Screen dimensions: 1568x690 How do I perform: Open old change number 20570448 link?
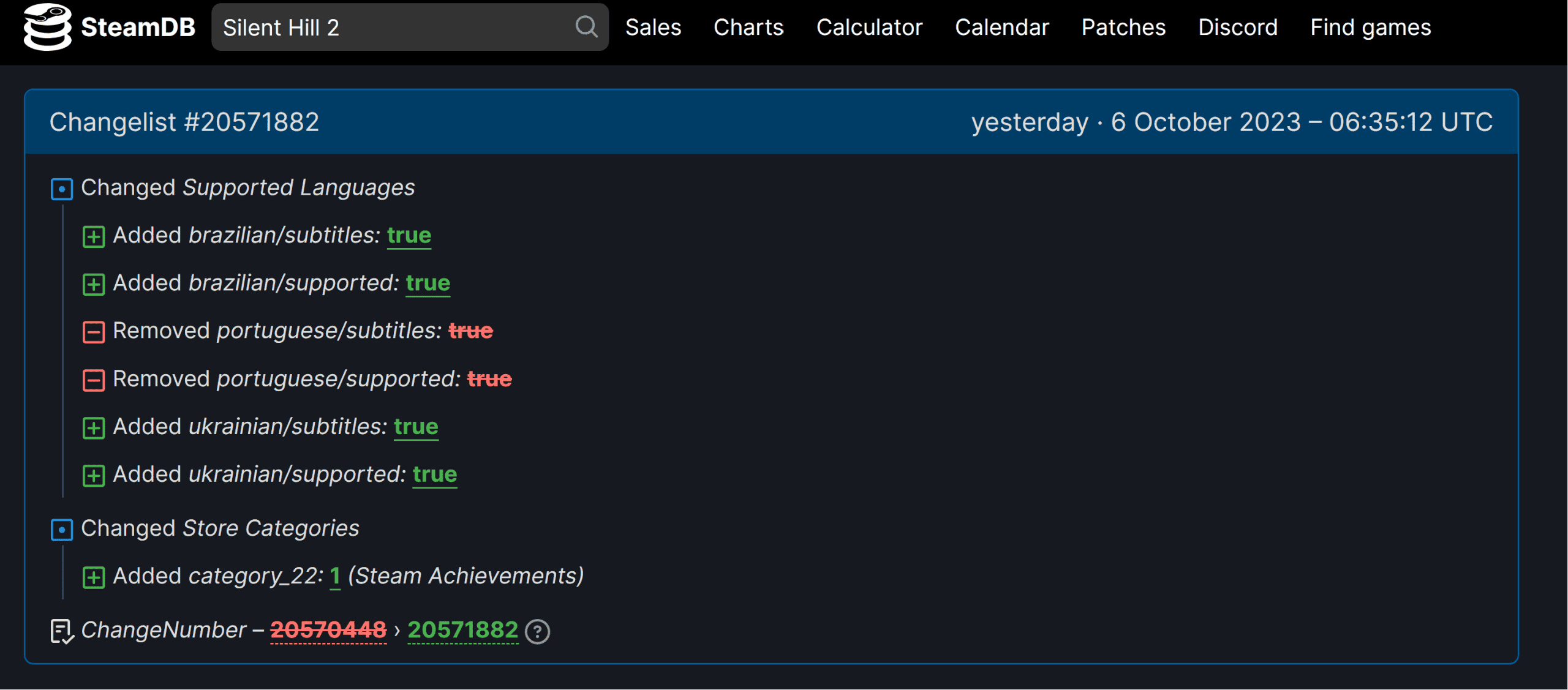(x=328, y=630)
